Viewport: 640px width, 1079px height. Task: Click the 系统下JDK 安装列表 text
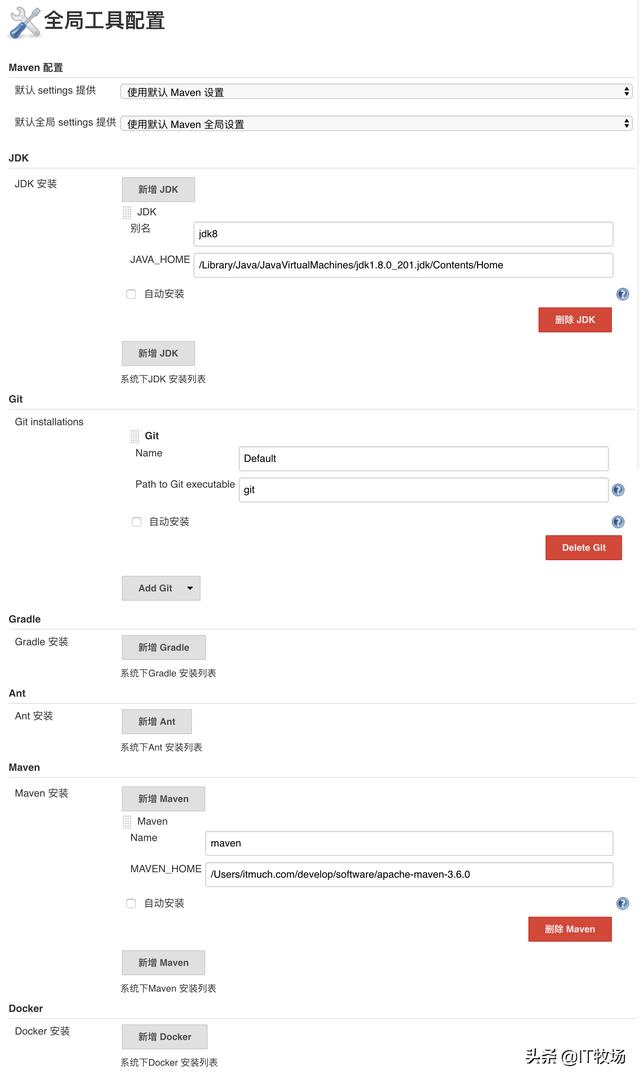tap(163, 379)
